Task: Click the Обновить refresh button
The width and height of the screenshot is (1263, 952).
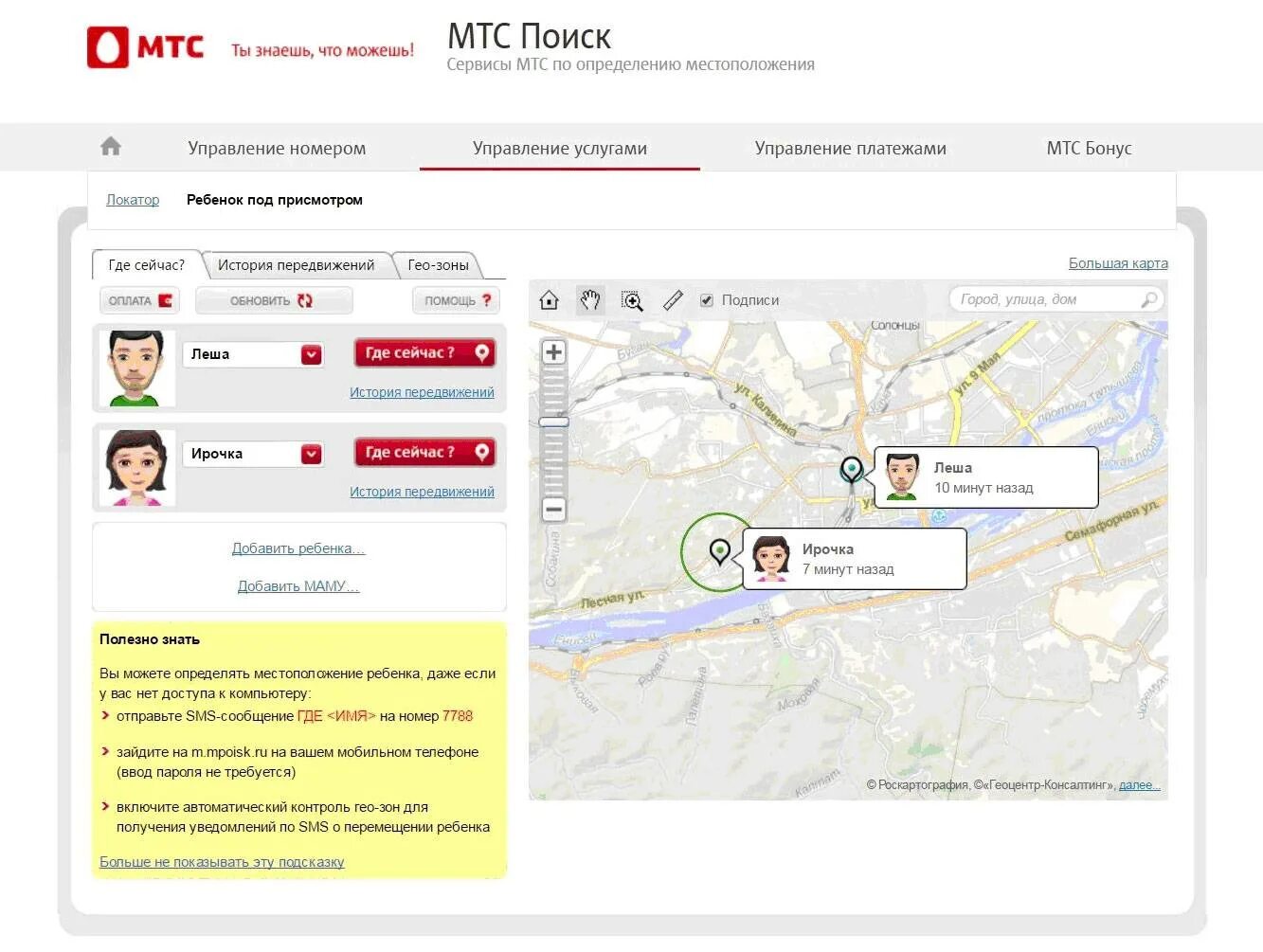Action: point(274,300)
